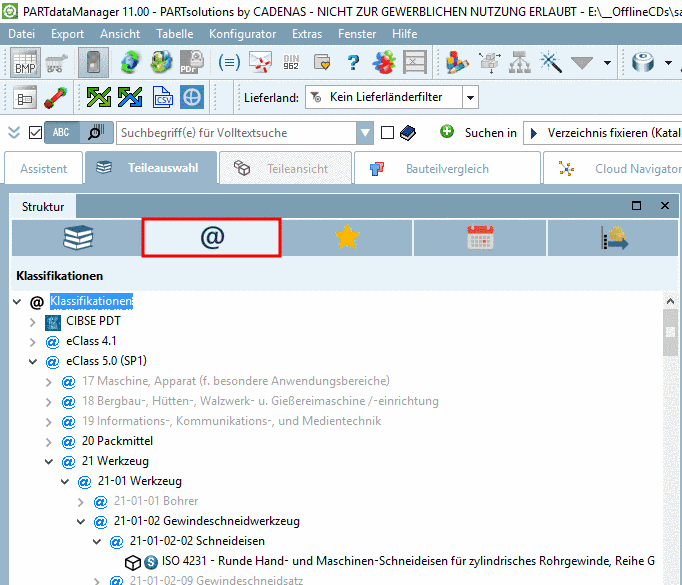Image resolution: width=682 pixels, height=585 pixels.
Task: Click the envelope mail icon
Action: point(260,63)
